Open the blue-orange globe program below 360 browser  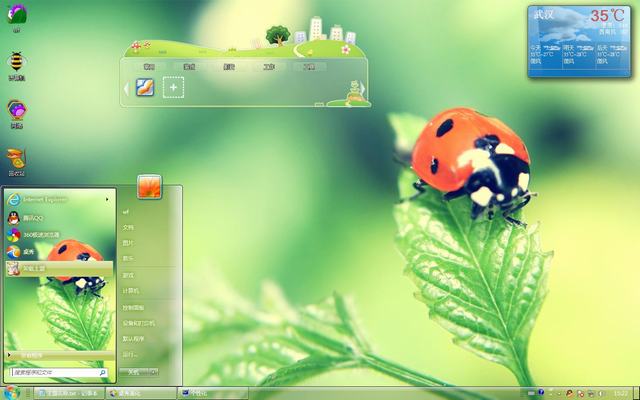tap(59, 252)
